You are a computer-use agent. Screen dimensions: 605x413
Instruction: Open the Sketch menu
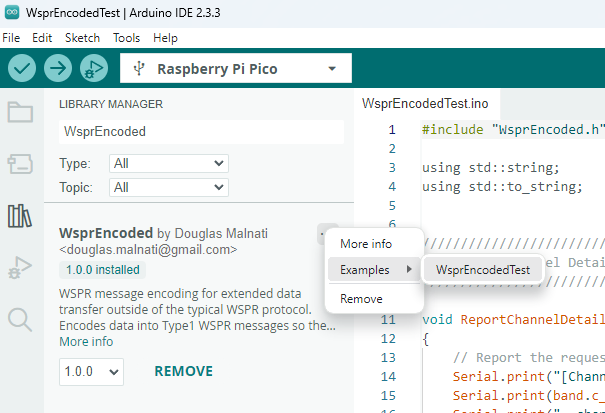pos(82,38)
